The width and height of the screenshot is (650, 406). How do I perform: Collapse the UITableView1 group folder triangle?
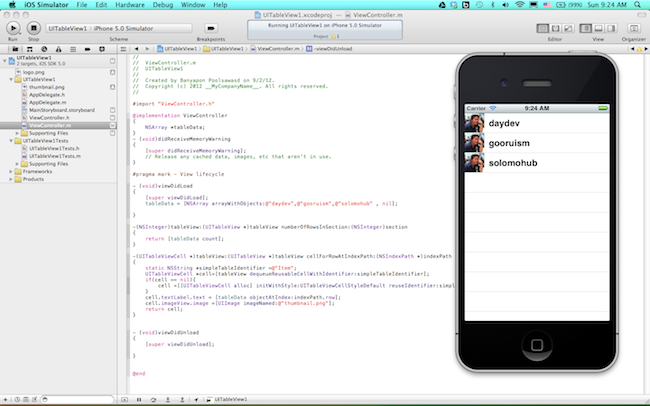(11, 79)
